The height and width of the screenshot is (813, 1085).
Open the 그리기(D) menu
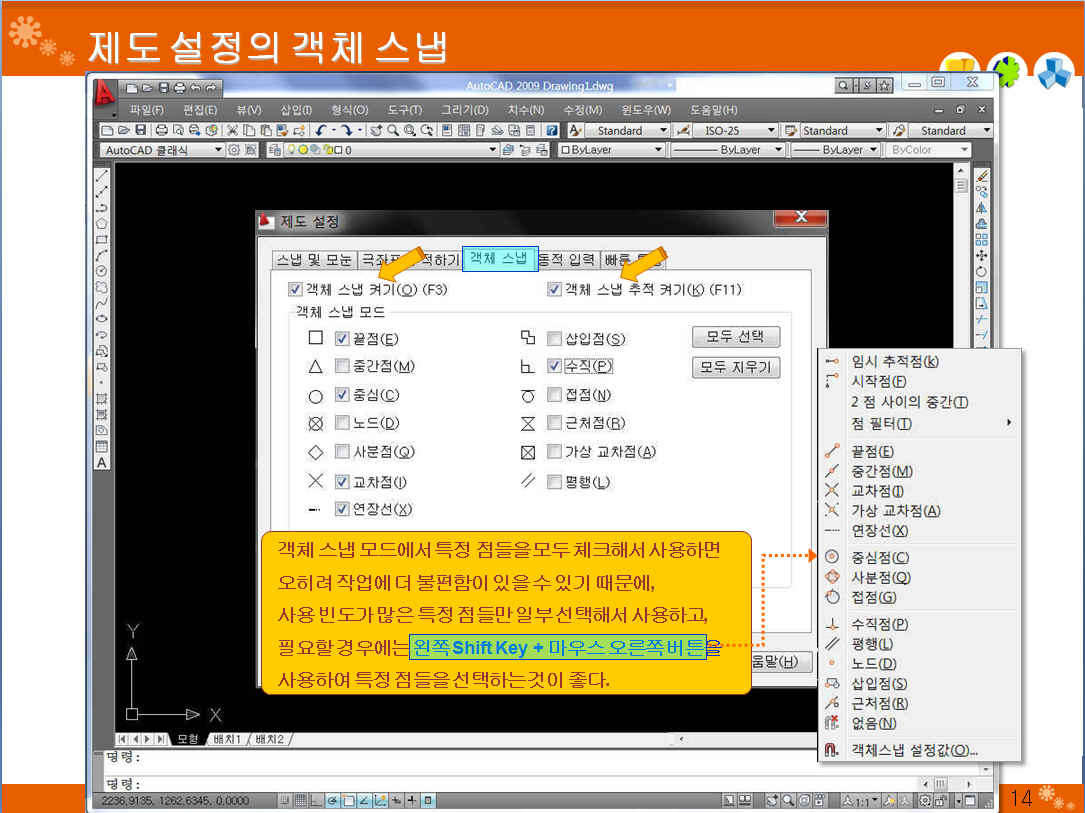coord(465,110)
